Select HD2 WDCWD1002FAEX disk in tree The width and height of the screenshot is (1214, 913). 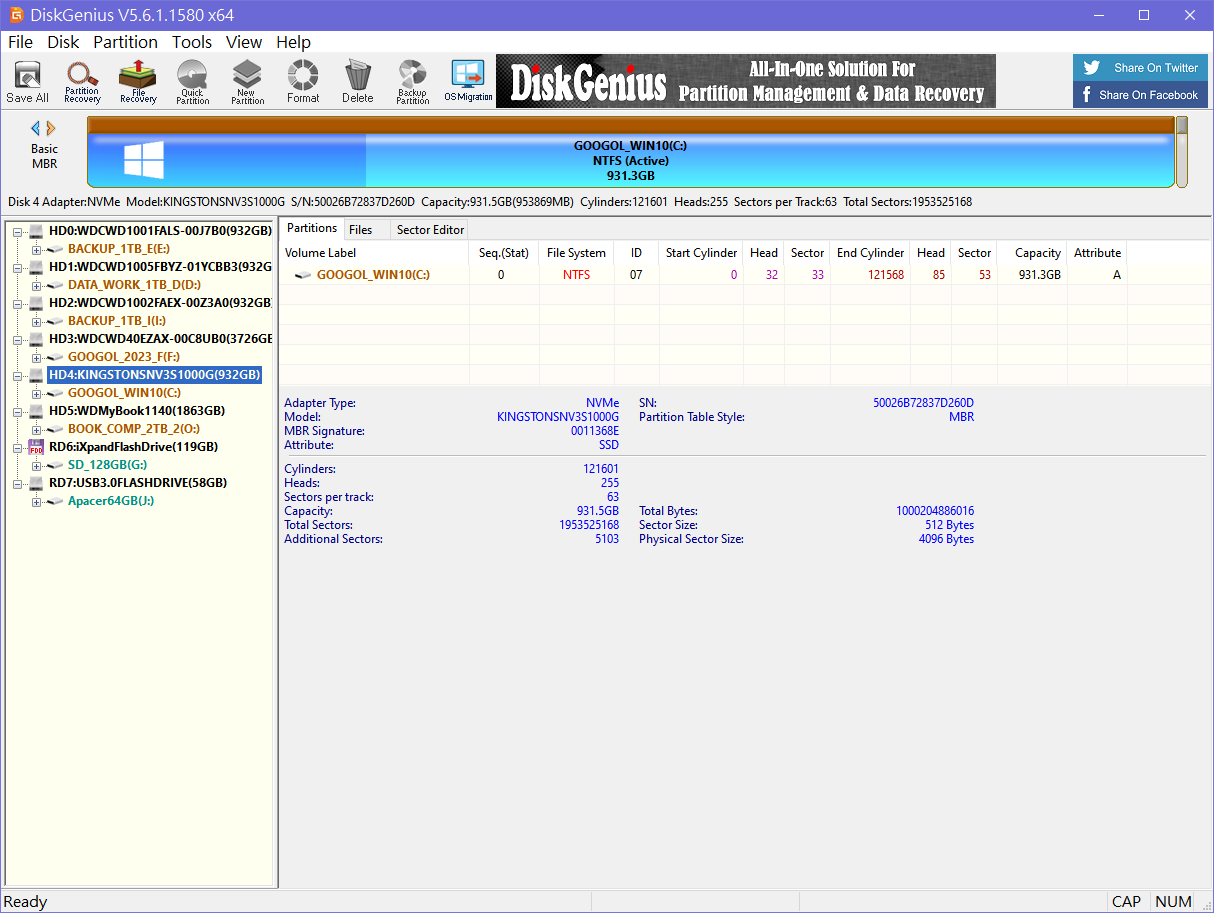point(160,303)
